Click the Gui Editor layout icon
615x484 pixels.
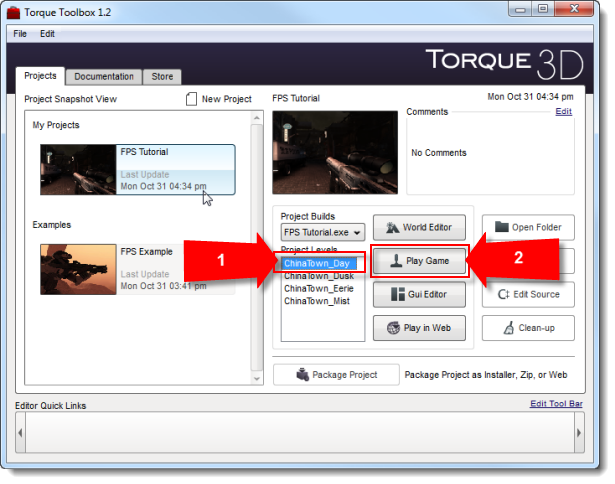398,294
